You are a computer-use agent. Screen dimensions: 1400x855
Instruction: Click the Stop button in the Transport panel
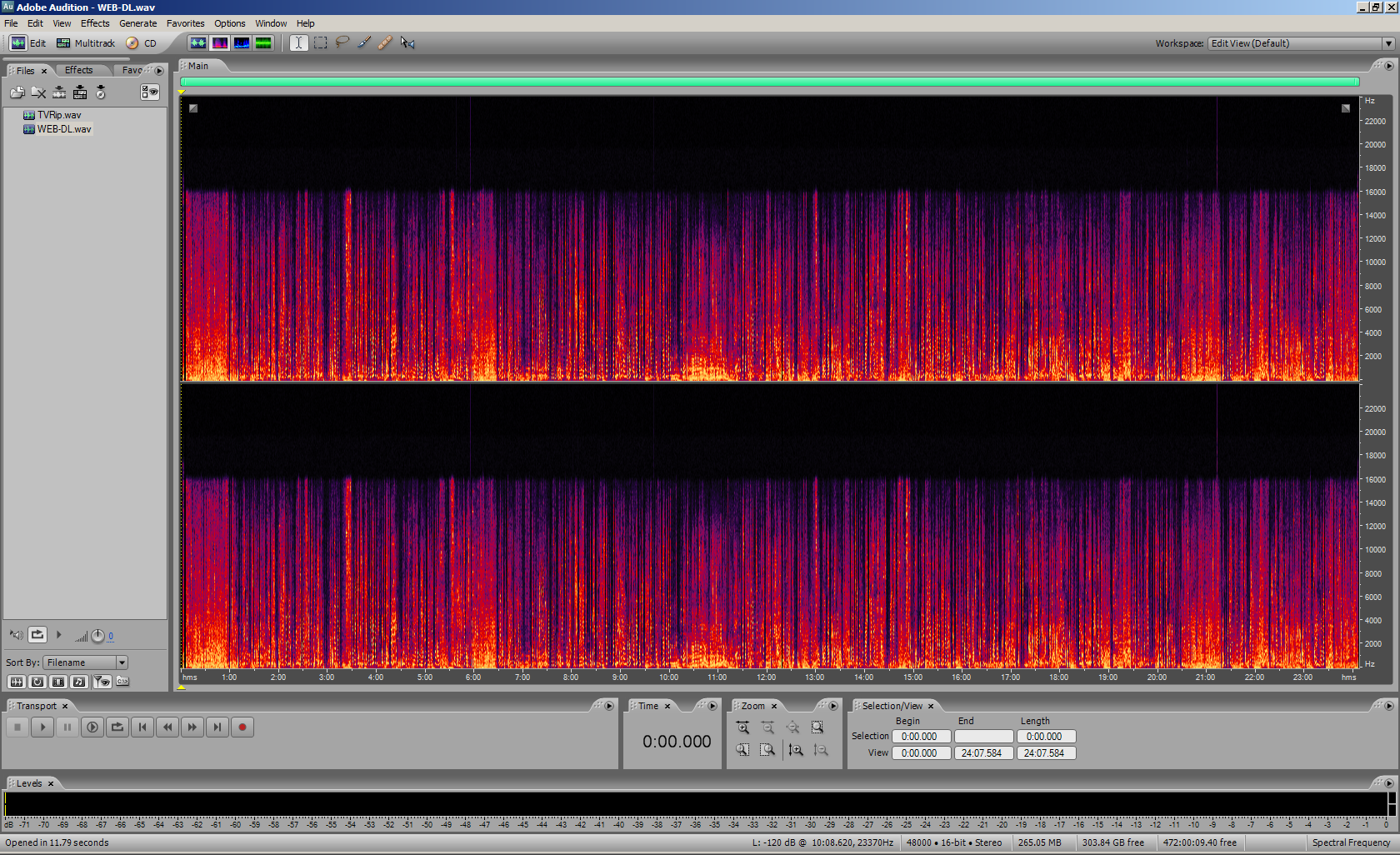click(x=17, y=727)
